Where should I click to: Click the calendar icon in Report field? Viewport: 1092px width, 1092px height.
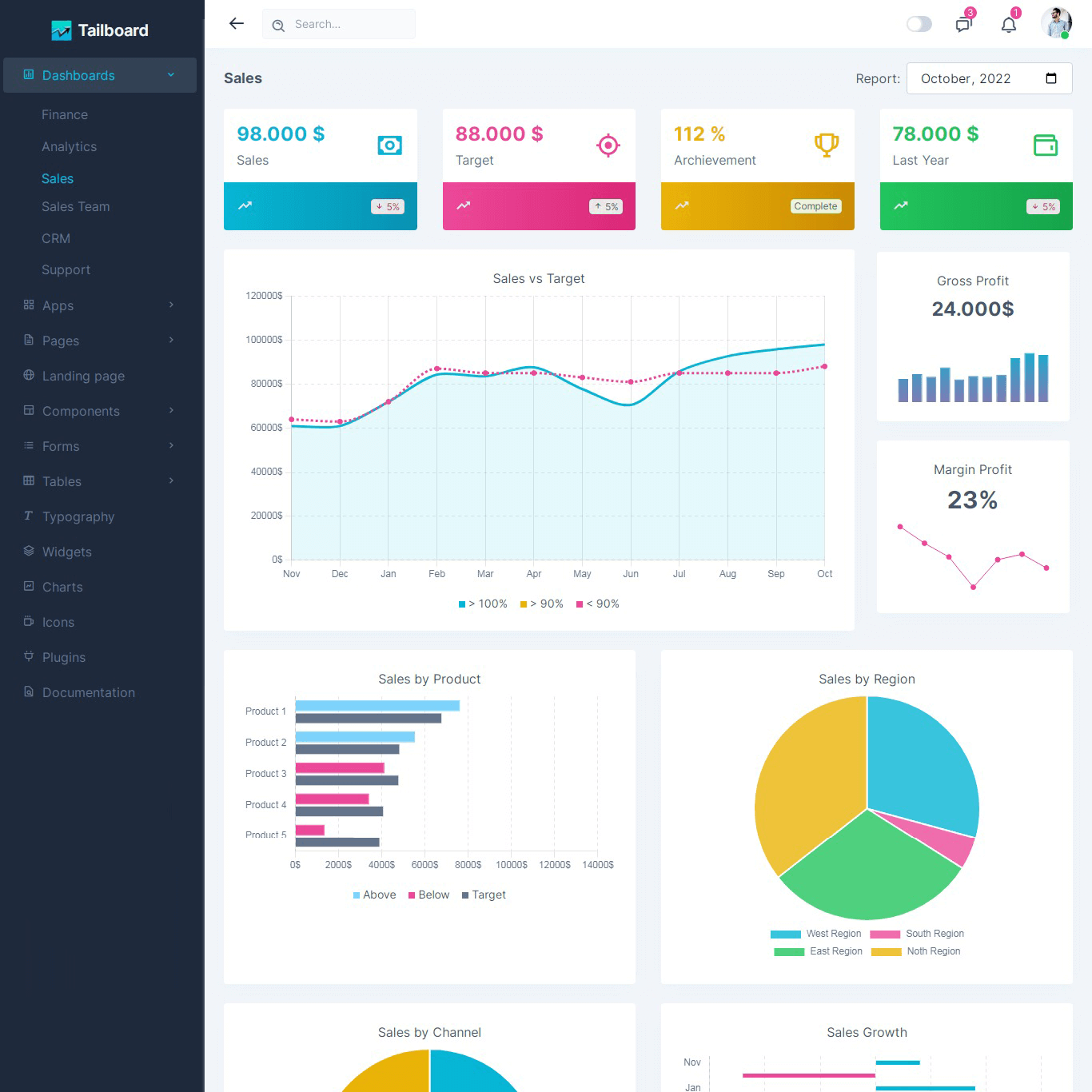click(x=1051, y=78)
